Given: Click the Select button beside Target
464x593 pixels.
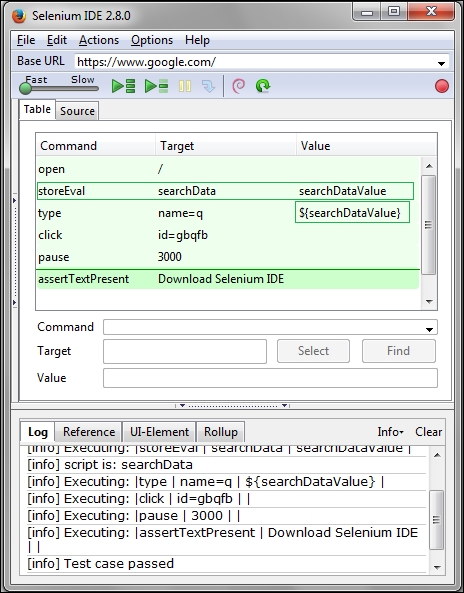Looking at the screenshot, I should coord(313,351).
